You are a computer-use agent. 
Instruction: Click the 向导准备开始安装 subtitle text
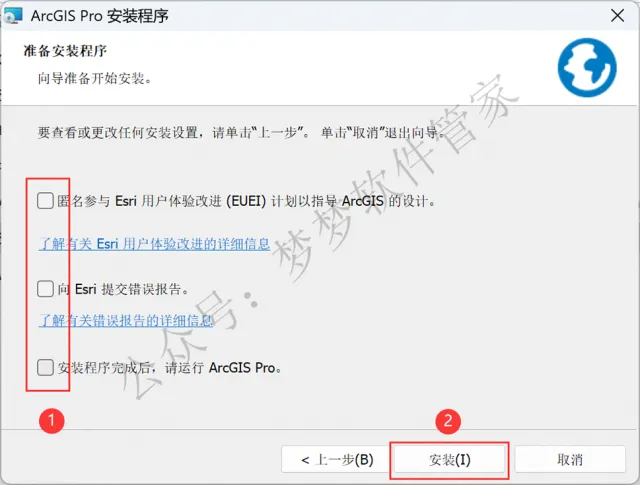coord(95,78)
